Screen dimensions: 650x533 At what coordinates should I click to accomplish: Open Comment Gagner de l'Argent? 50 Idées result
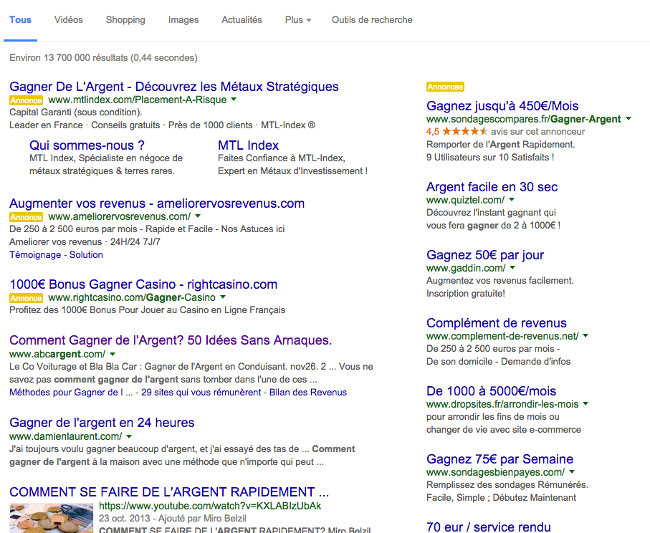pyautogui.click(x=170, y=340)
